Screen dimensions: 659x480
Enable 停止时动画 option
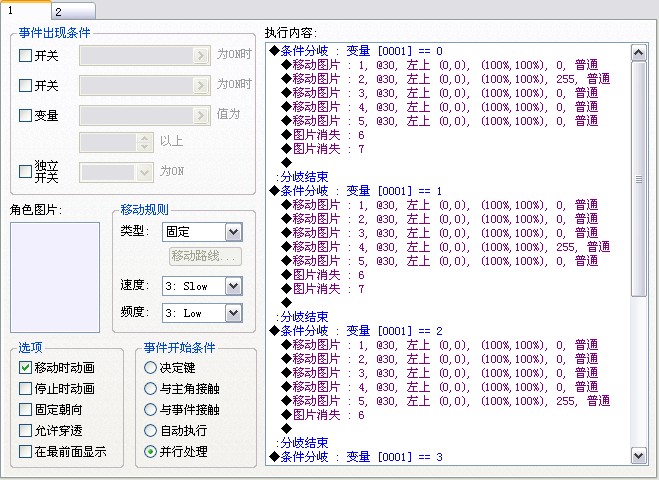25,388
